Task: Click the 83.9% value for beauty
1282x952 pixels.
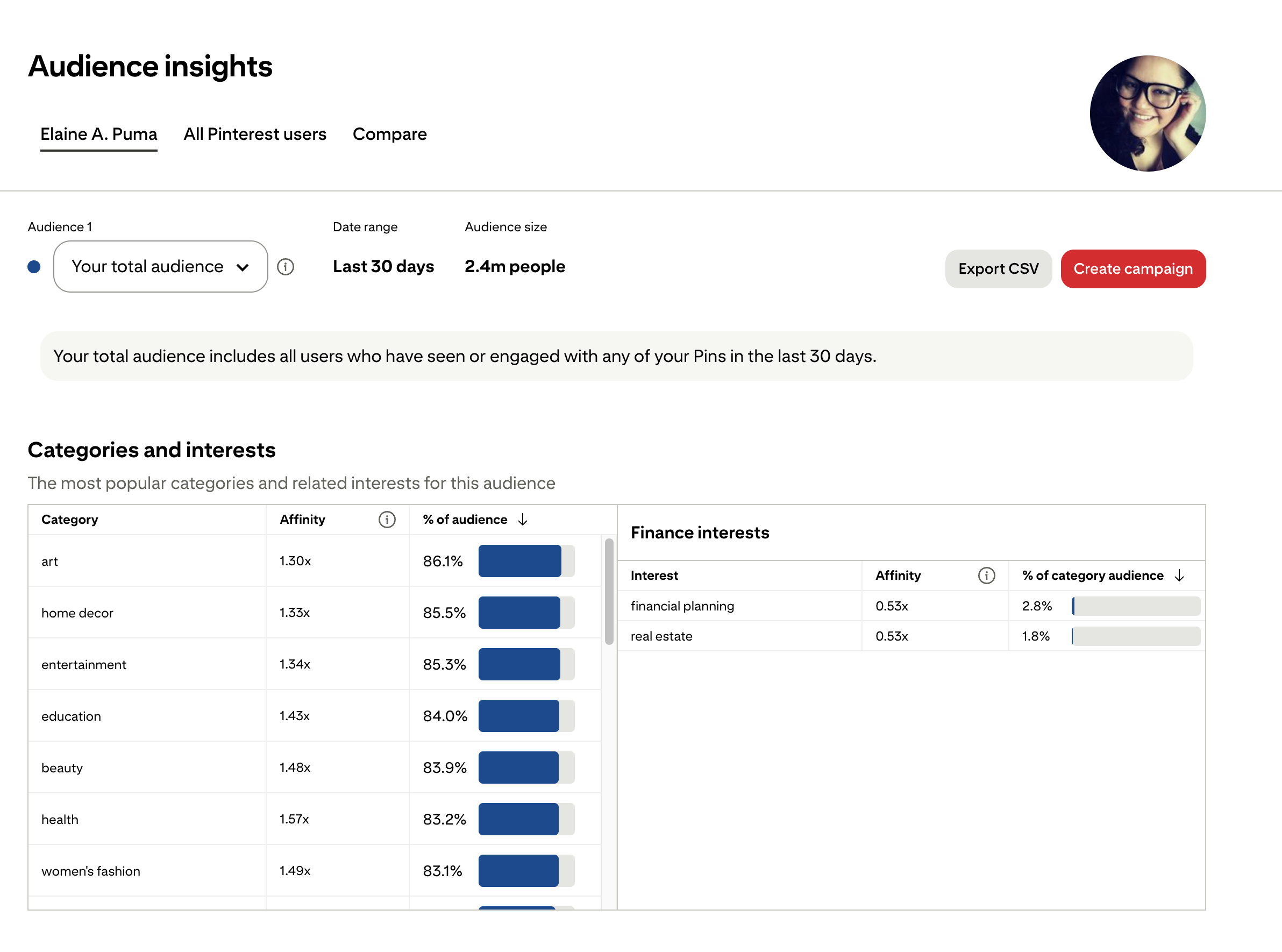Action: point(444,768)
